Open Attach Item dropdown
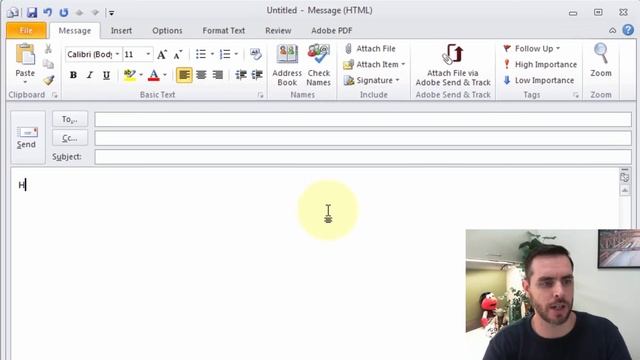The height and width of the screenshot is (360, 640). tap(374, 64)
